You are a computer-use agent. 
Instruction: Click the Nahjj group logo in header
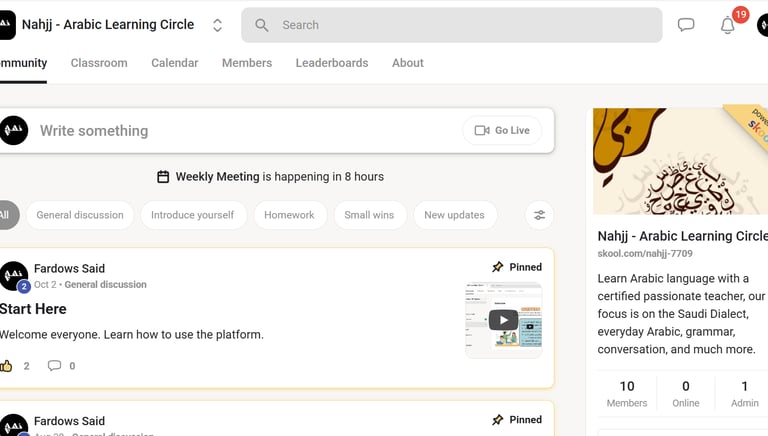click(7, 25)
